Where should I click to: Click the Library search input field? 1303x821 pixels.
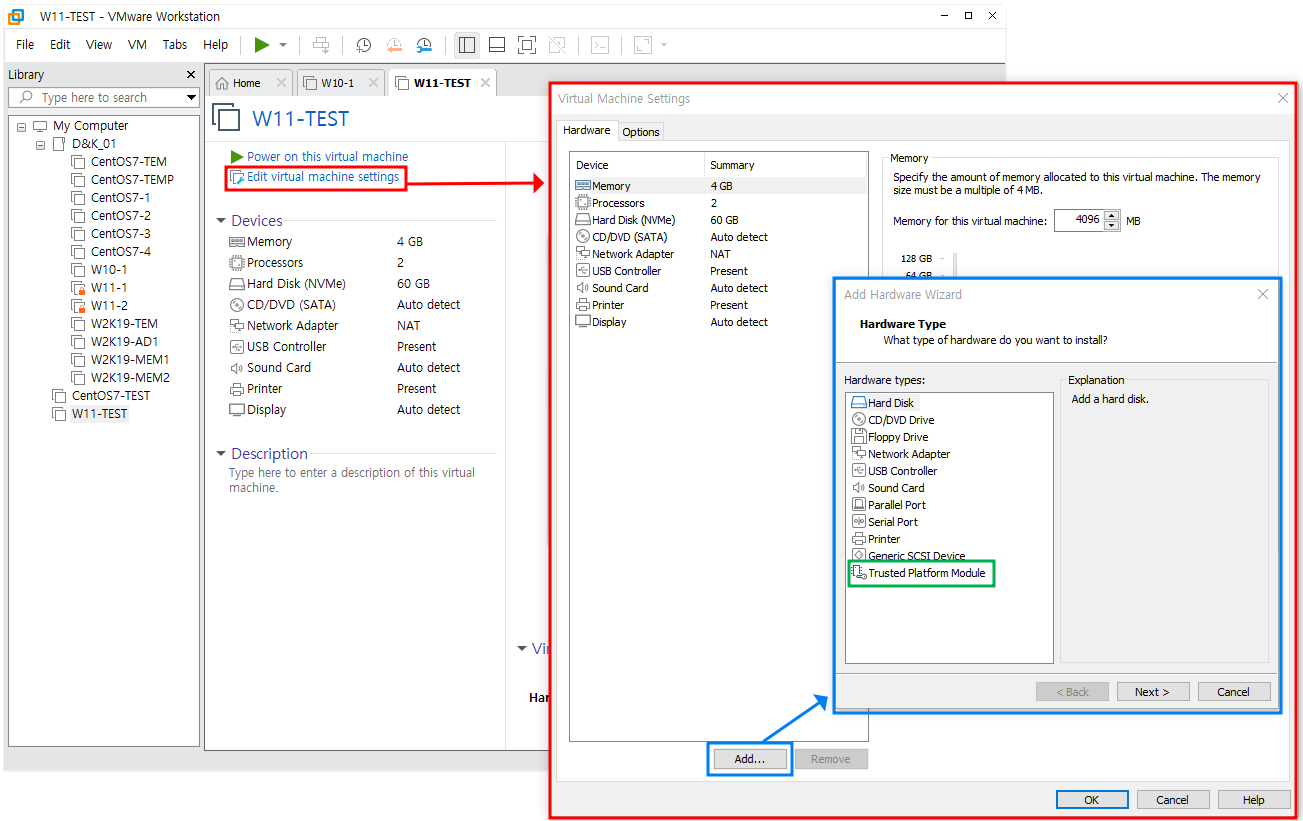click(97, 97)
